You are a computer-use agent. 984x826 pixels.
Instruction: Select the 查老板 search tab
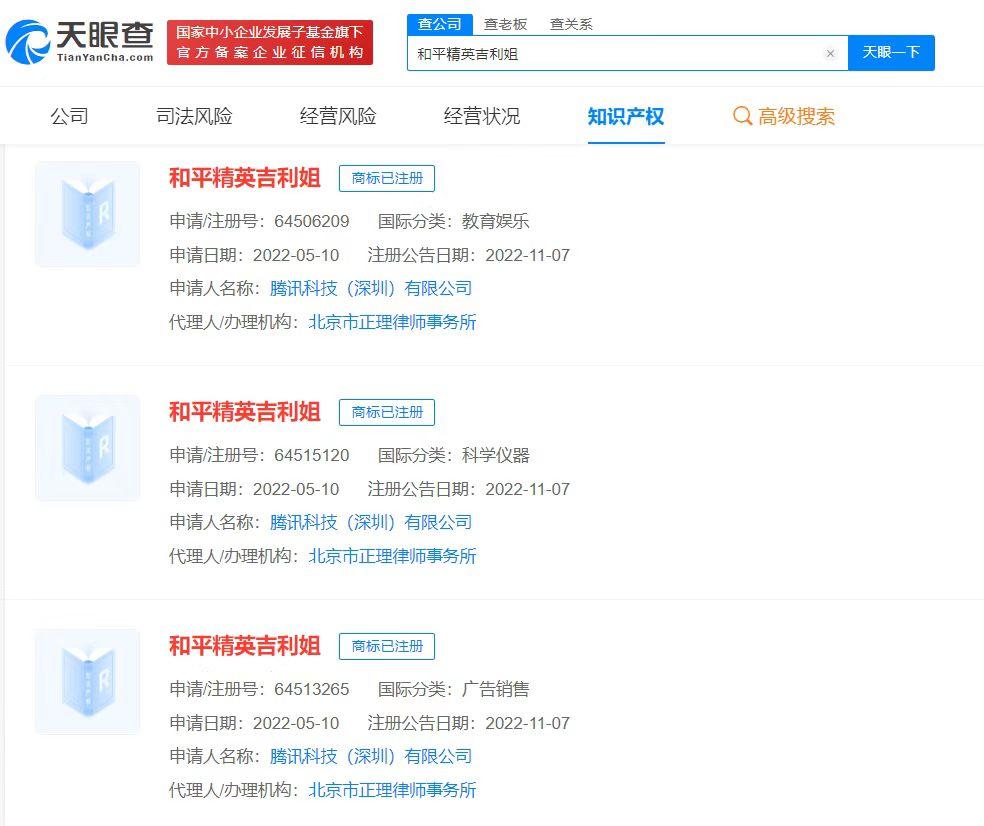pos(505,24)
